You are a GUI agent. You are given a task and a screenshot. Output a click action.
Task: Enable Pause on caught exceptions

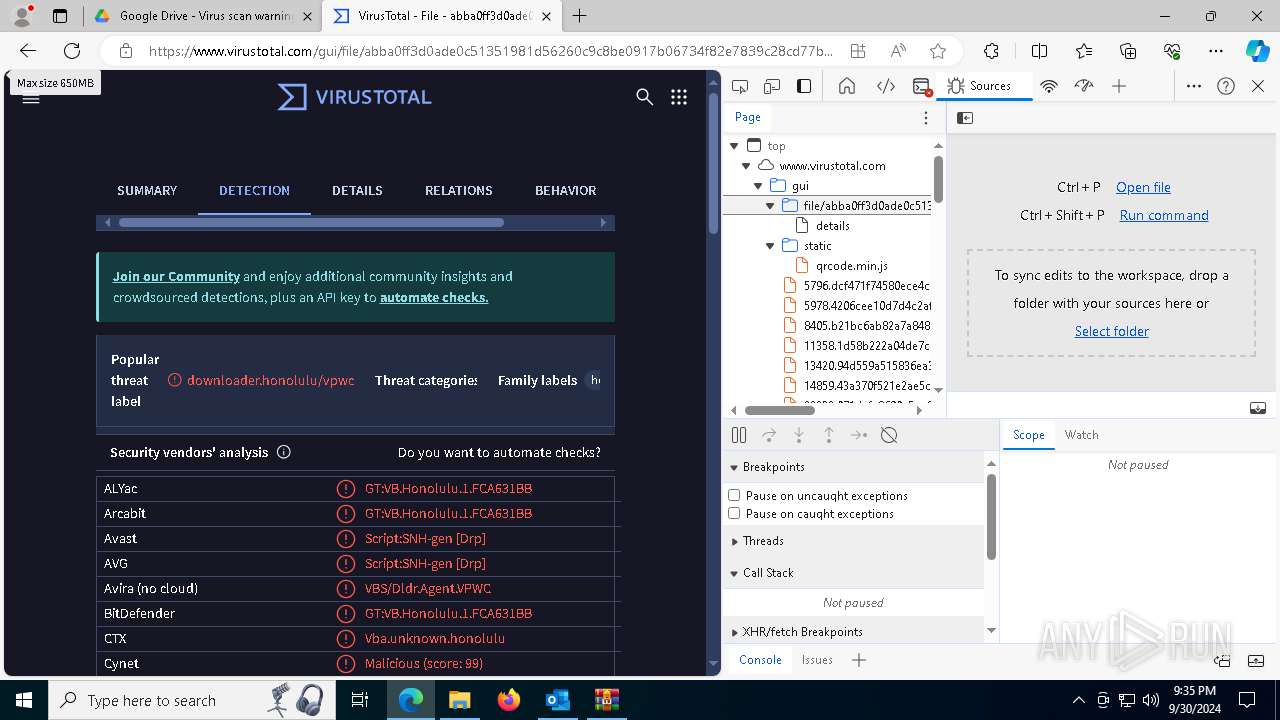coord(734,513)
